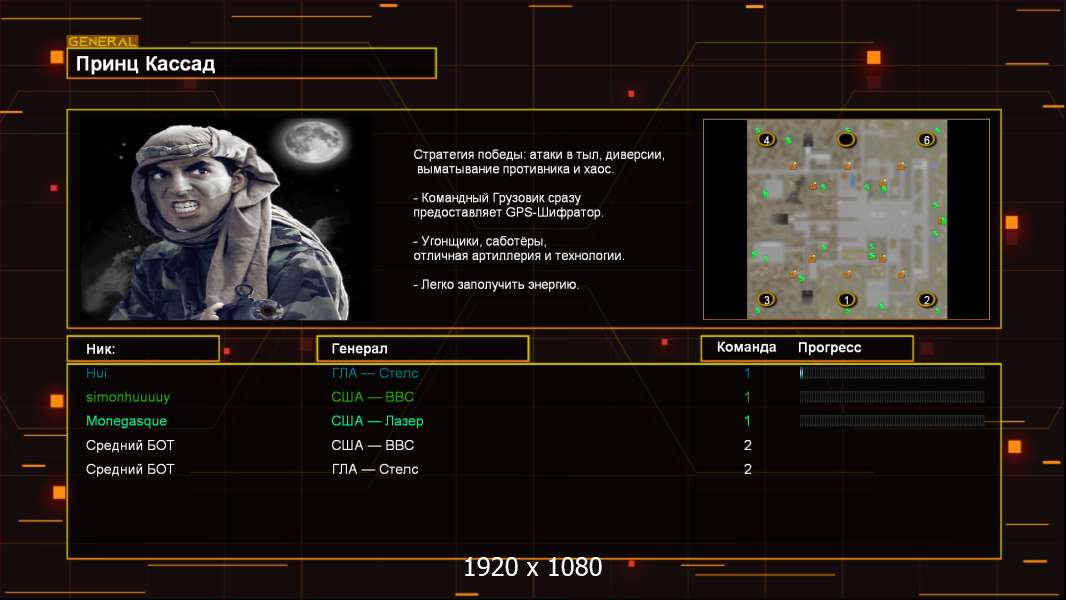Click Monegasque's loading progress bar
This screenshot has height=600, width=1066.
tap(892, 421)
